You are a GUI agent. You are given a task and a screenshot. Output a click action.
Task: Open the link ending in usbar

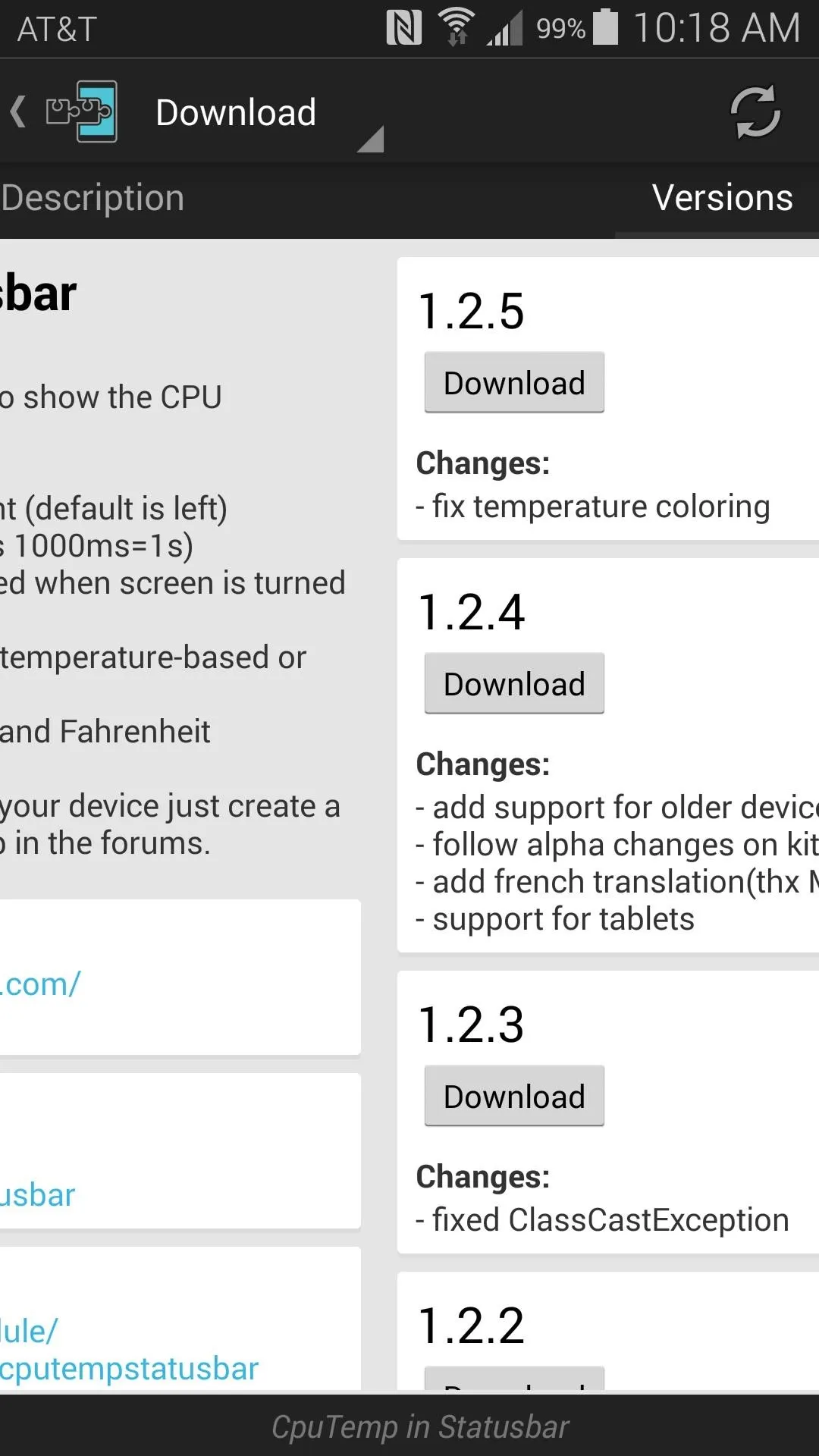point(37,1194)
